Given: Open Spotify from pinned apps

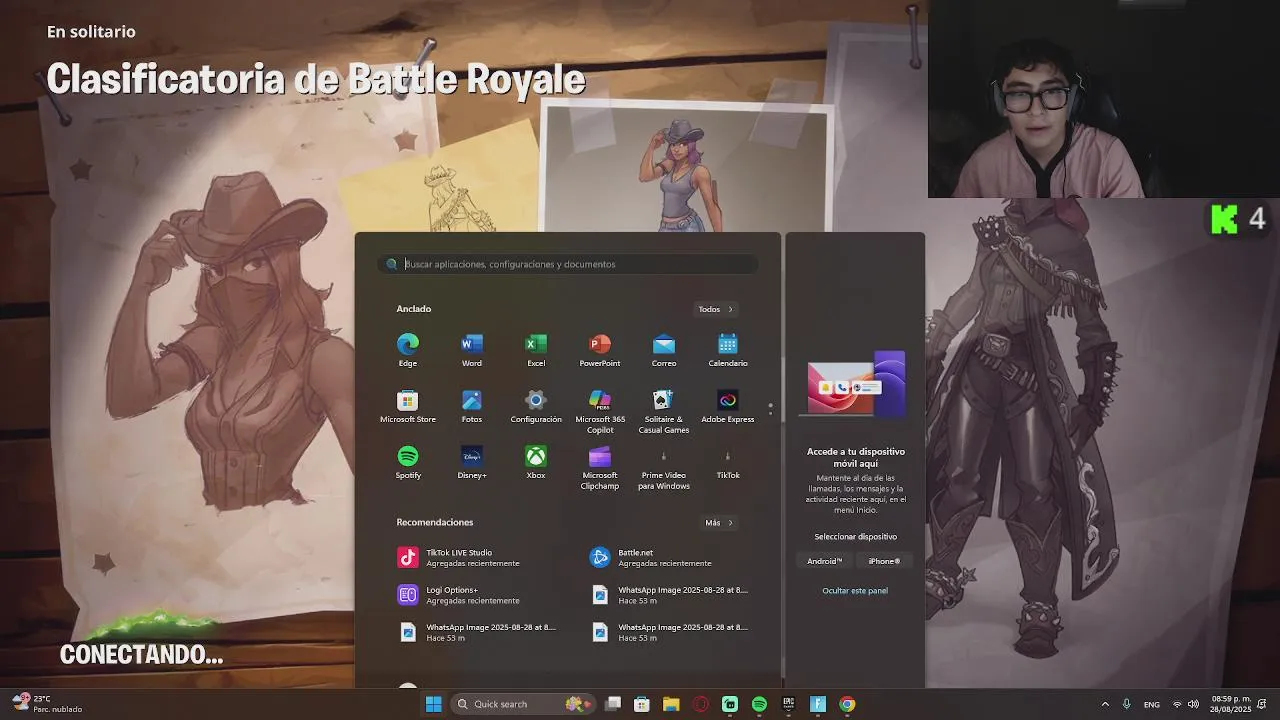Looking at the screenshot, I should (x=408, y=462).
